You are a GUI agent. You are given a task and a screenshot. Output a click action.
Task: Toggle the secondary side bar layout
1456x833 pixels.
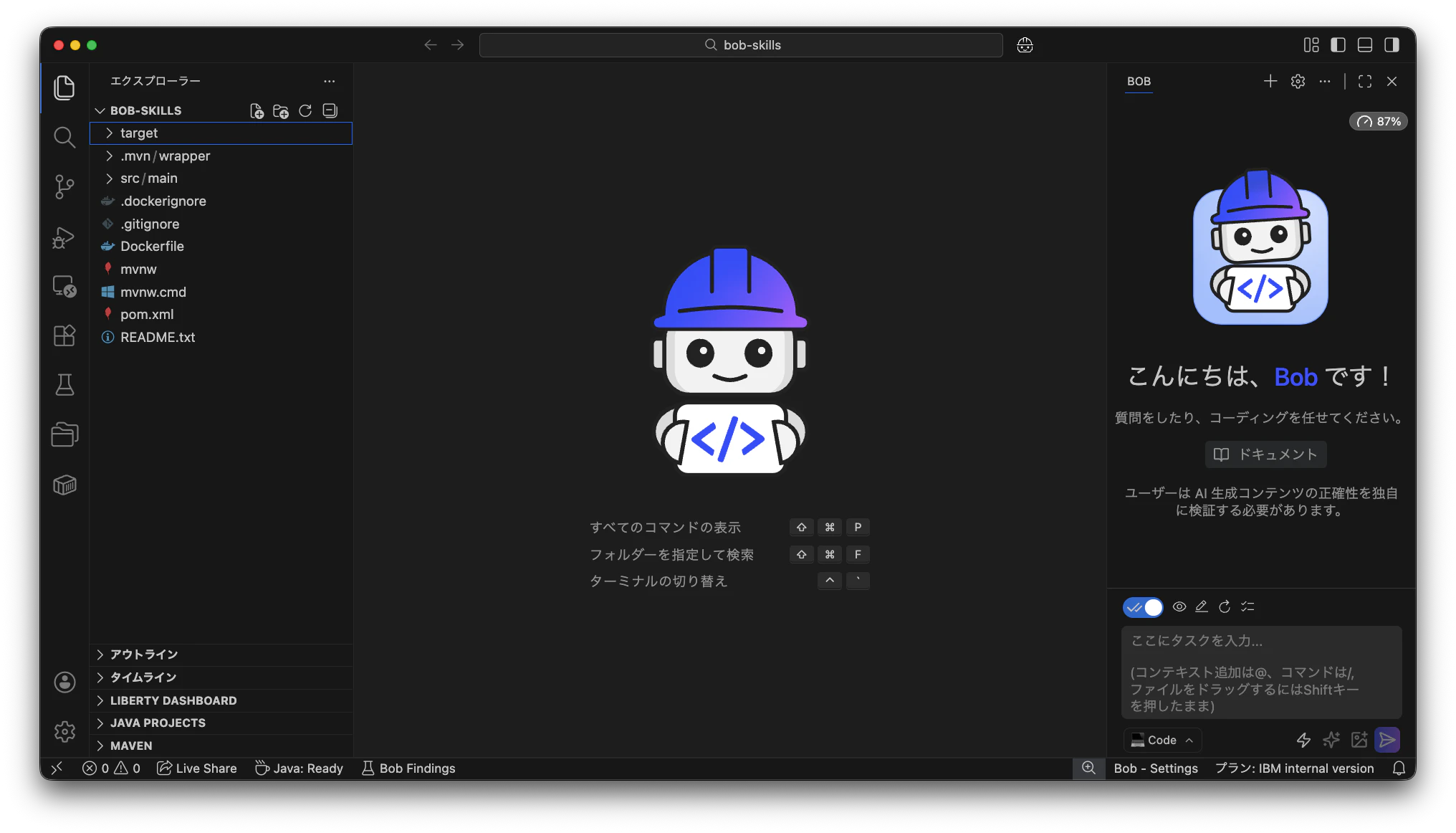point(1392,45)
